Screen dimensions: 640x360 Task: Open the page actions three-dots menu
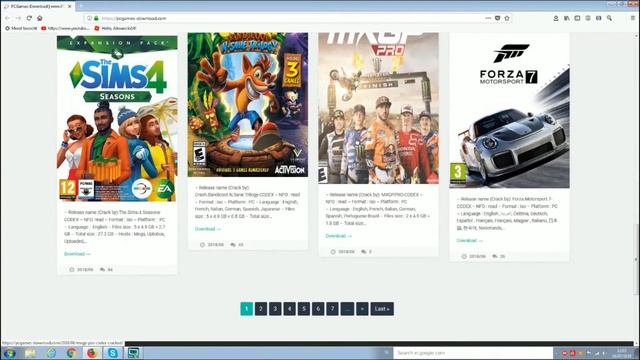488,18
